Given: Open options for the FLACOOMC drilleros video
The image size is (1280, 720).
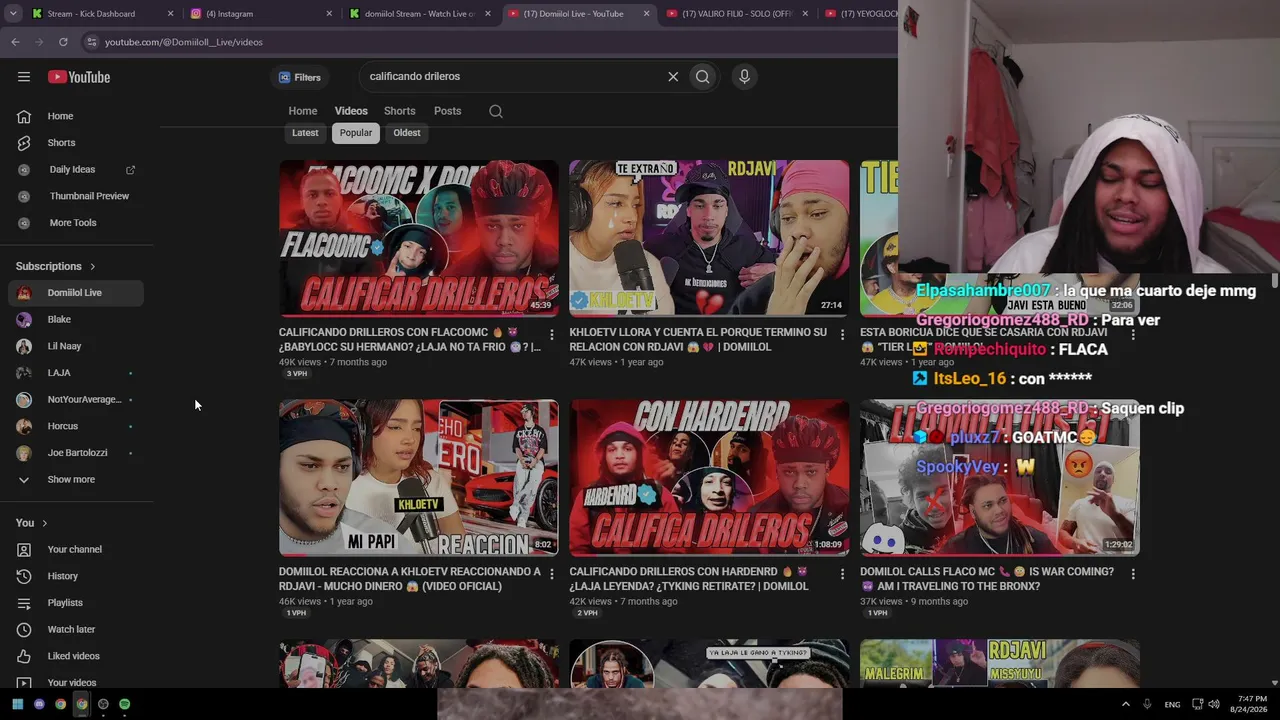Looking at the screenshot, I should point(552,335).
